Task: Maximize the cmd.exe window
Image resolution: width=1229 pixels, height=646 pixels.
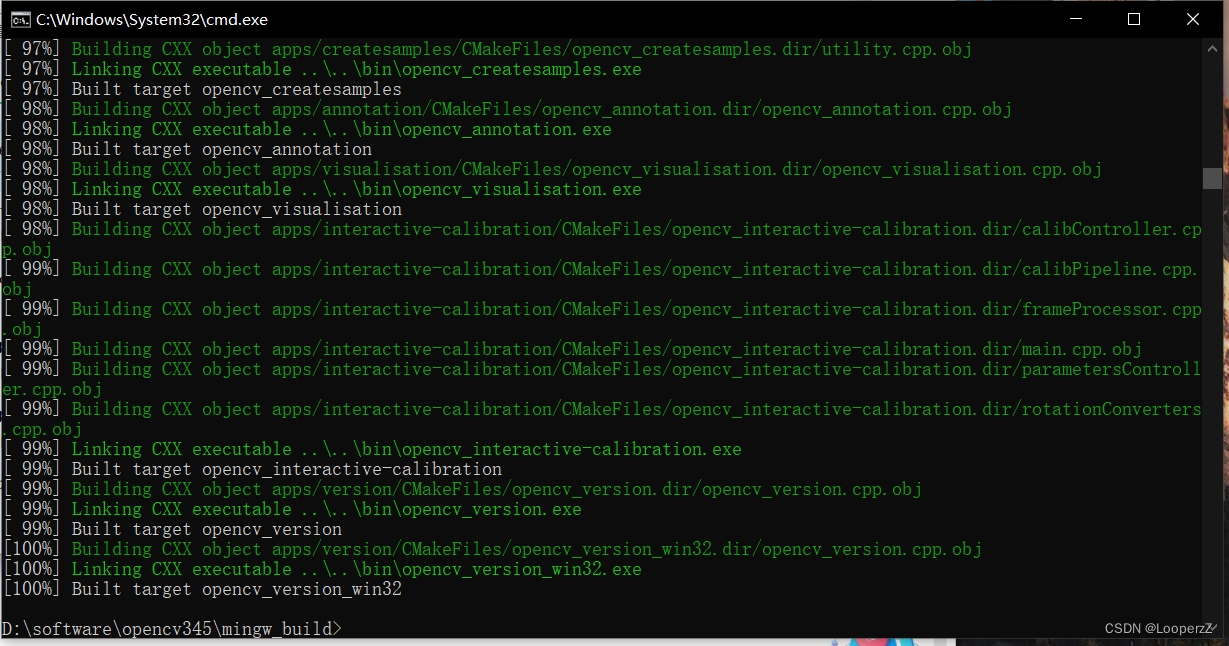Action: (x=1133, y=19)
